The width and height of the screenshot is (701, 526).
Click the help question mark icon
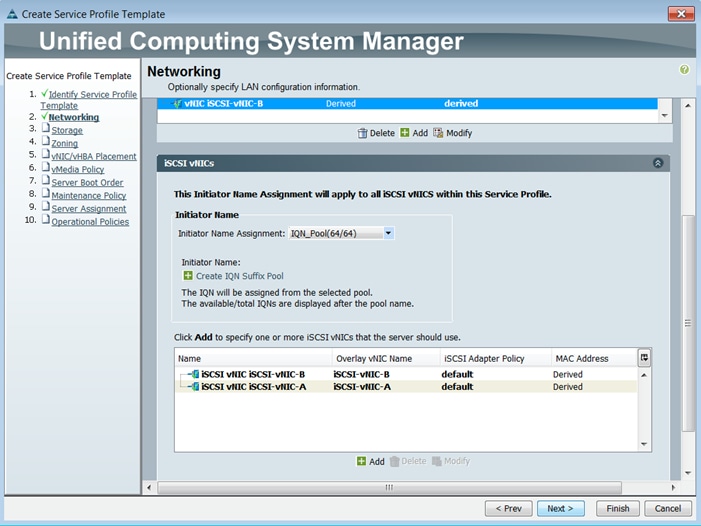pos(684,70)
